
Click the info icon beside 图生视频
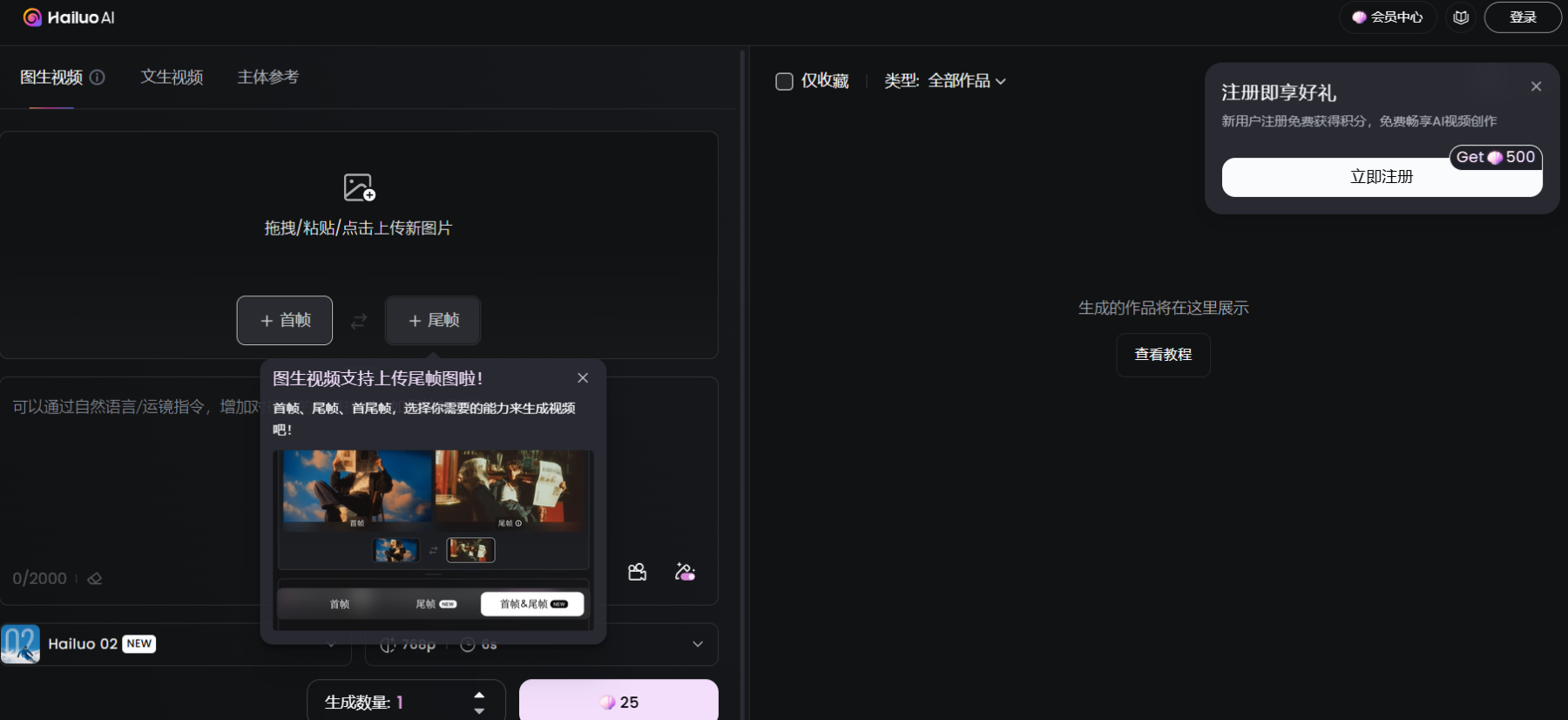click(98, 78)
